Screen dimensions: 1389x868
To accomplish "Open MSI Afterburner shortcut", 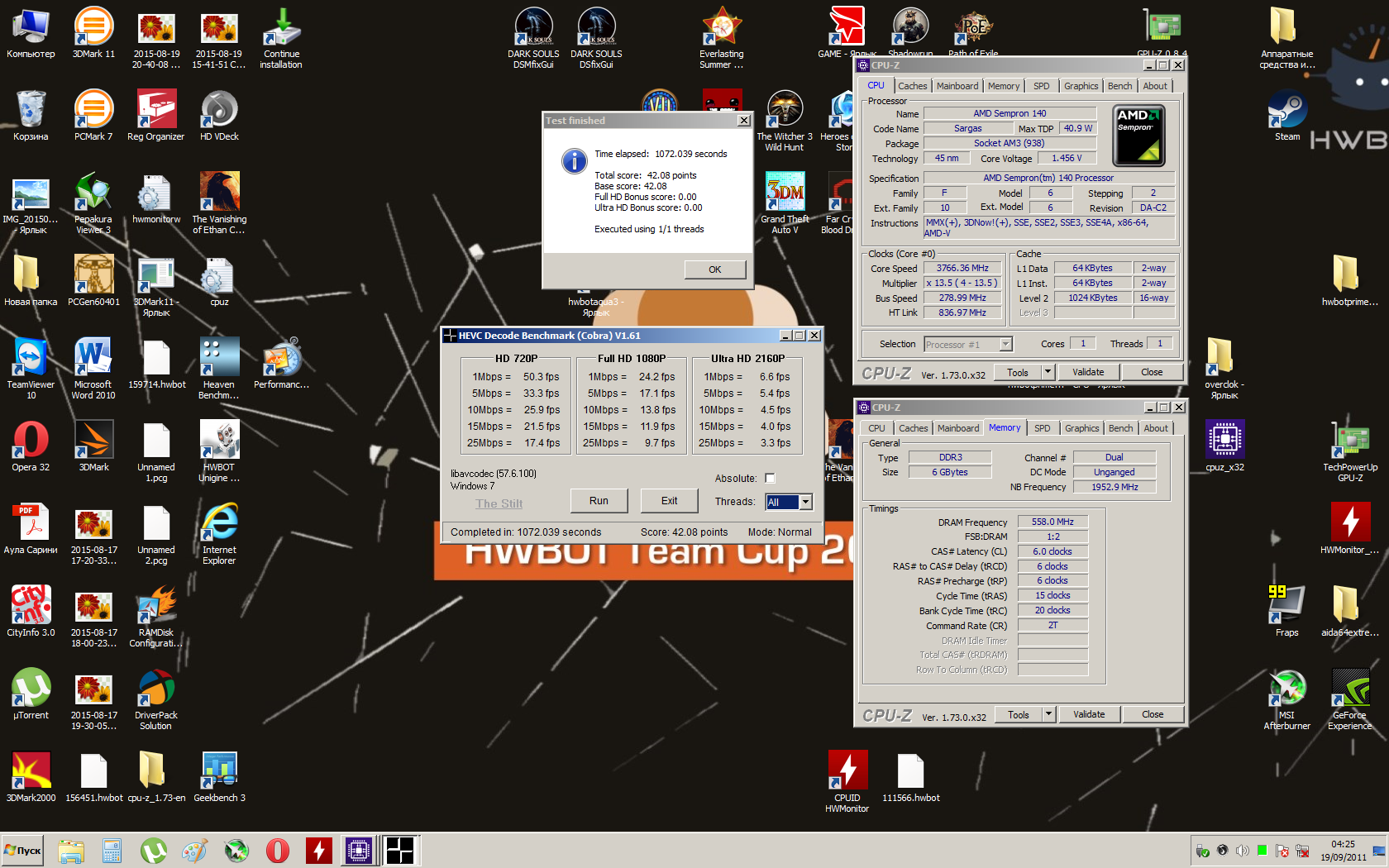I will tap(1287, 699).
